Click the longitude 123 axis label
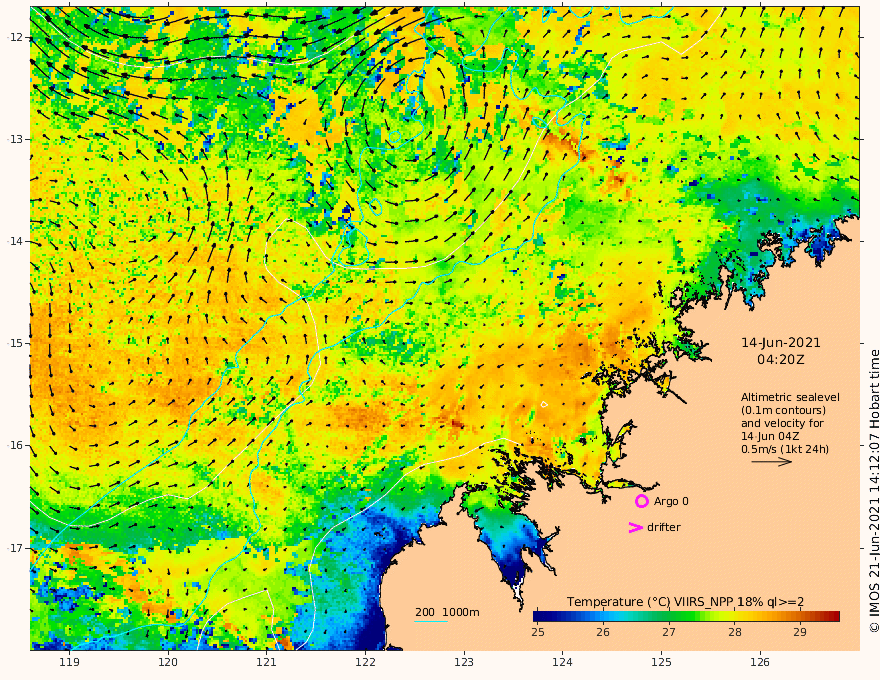This screenshot has width=880, height=680. coord(464,663)
